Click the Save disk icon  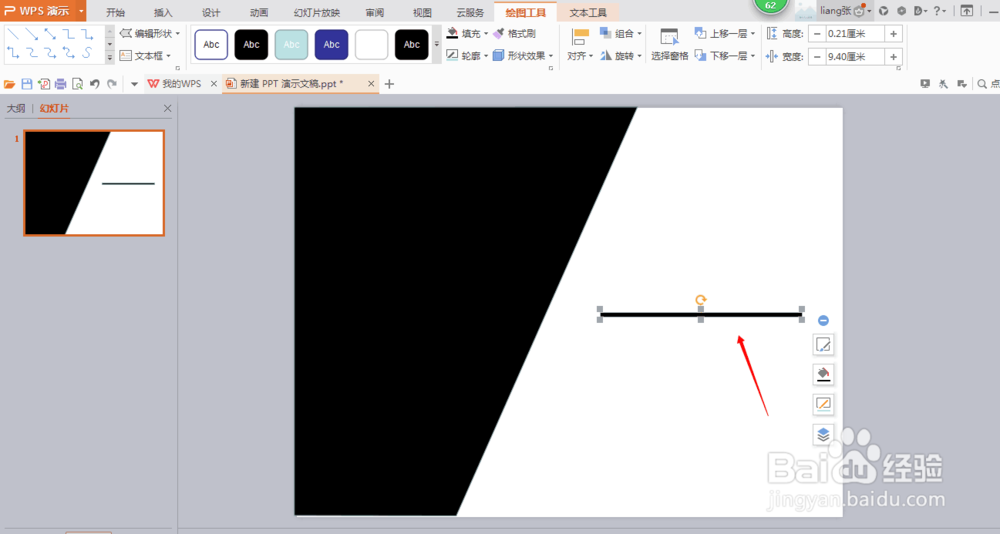click(27, 84)
